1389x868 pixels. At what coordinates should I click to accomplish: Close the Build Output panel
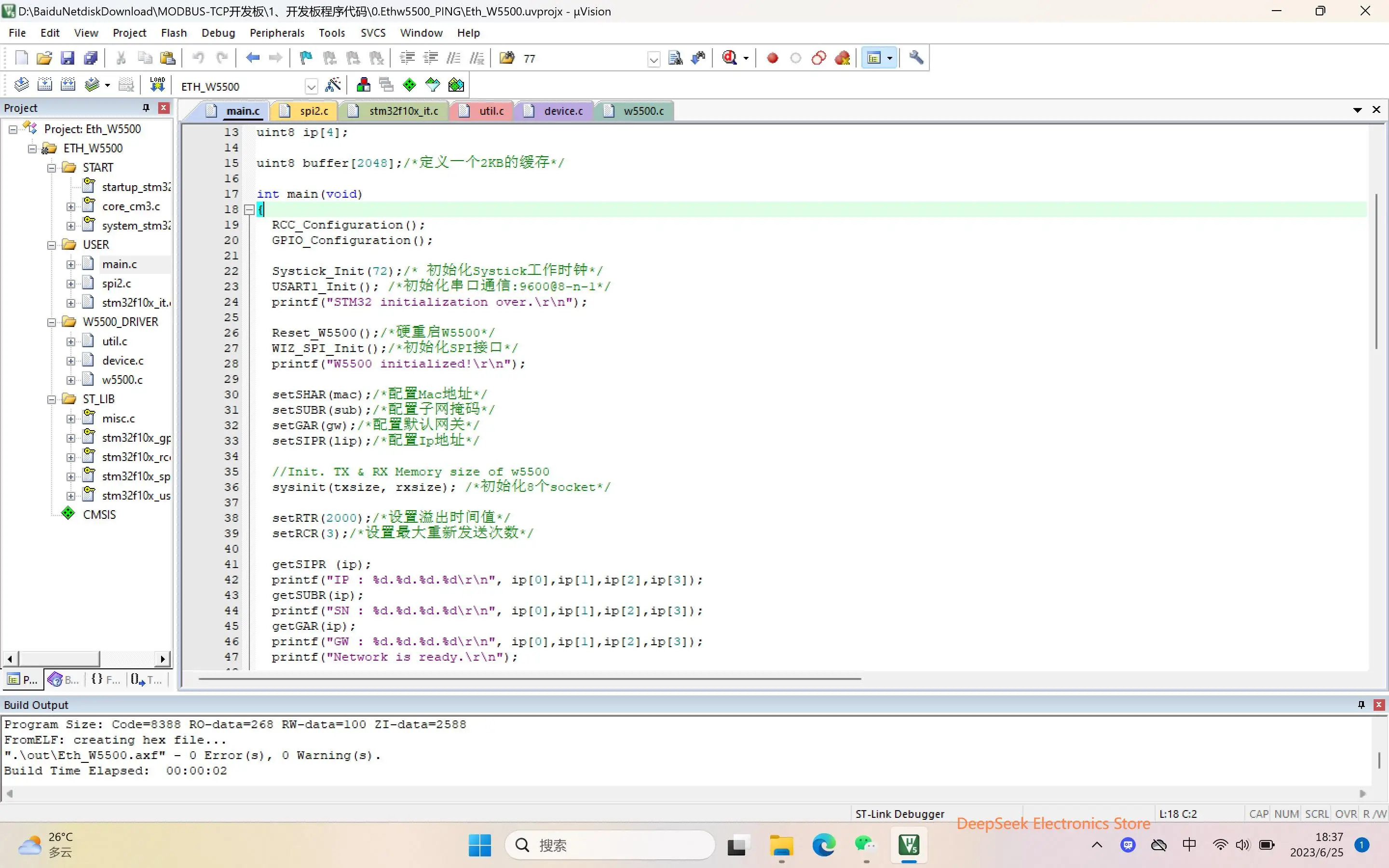(1379, 705)
